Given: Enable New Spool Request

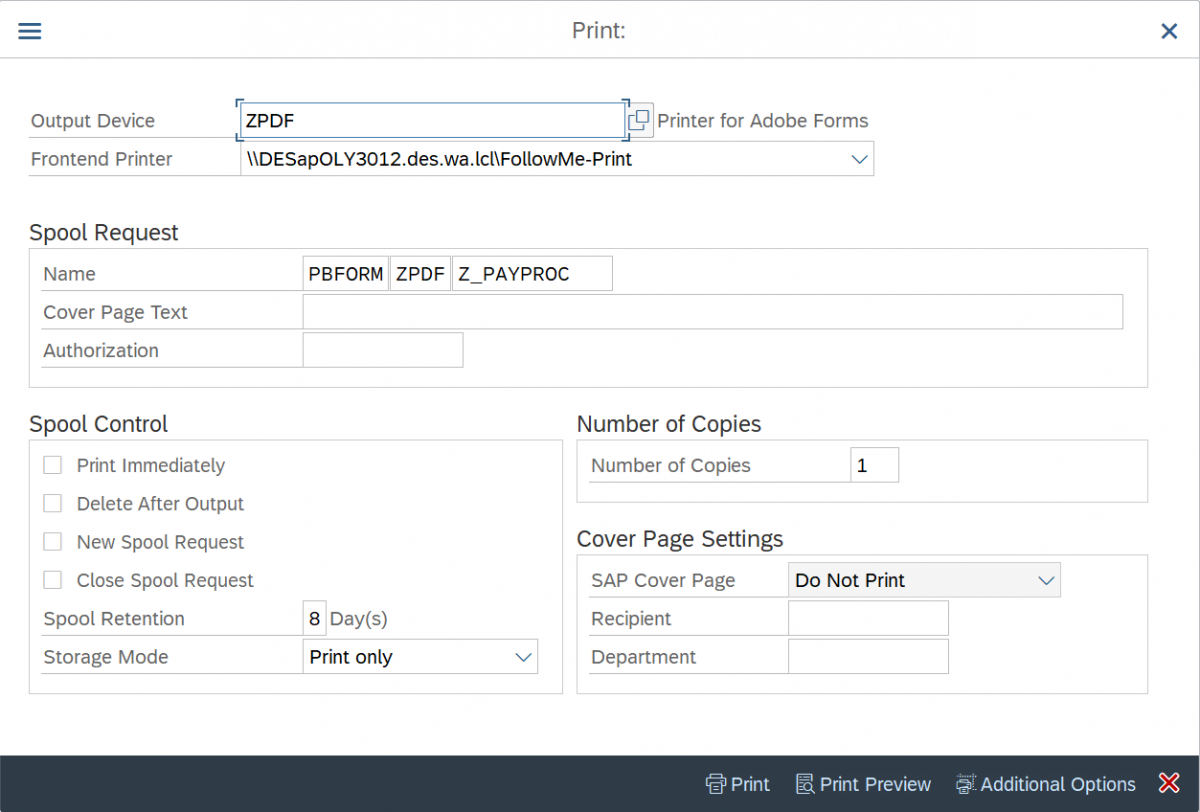Looking at the screenshot, I should pyautogui.click(x=52, y=541).
